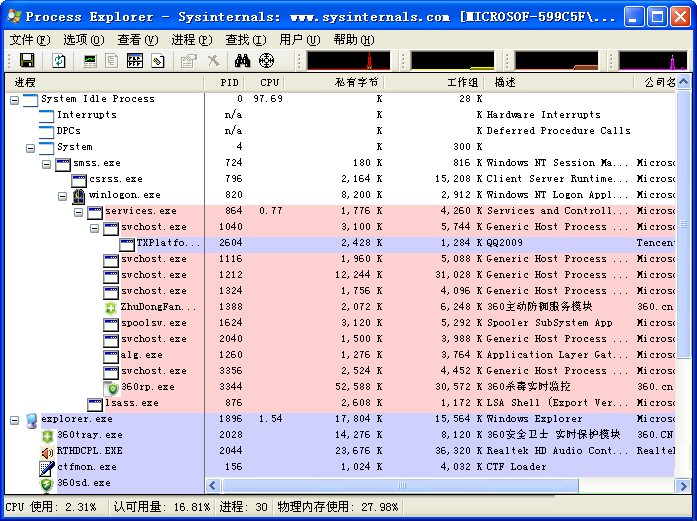The image size is (697, 521).
Task: Collapse the explorer.exe tree node
Action: pyautogui.click(x=14, y=419)
